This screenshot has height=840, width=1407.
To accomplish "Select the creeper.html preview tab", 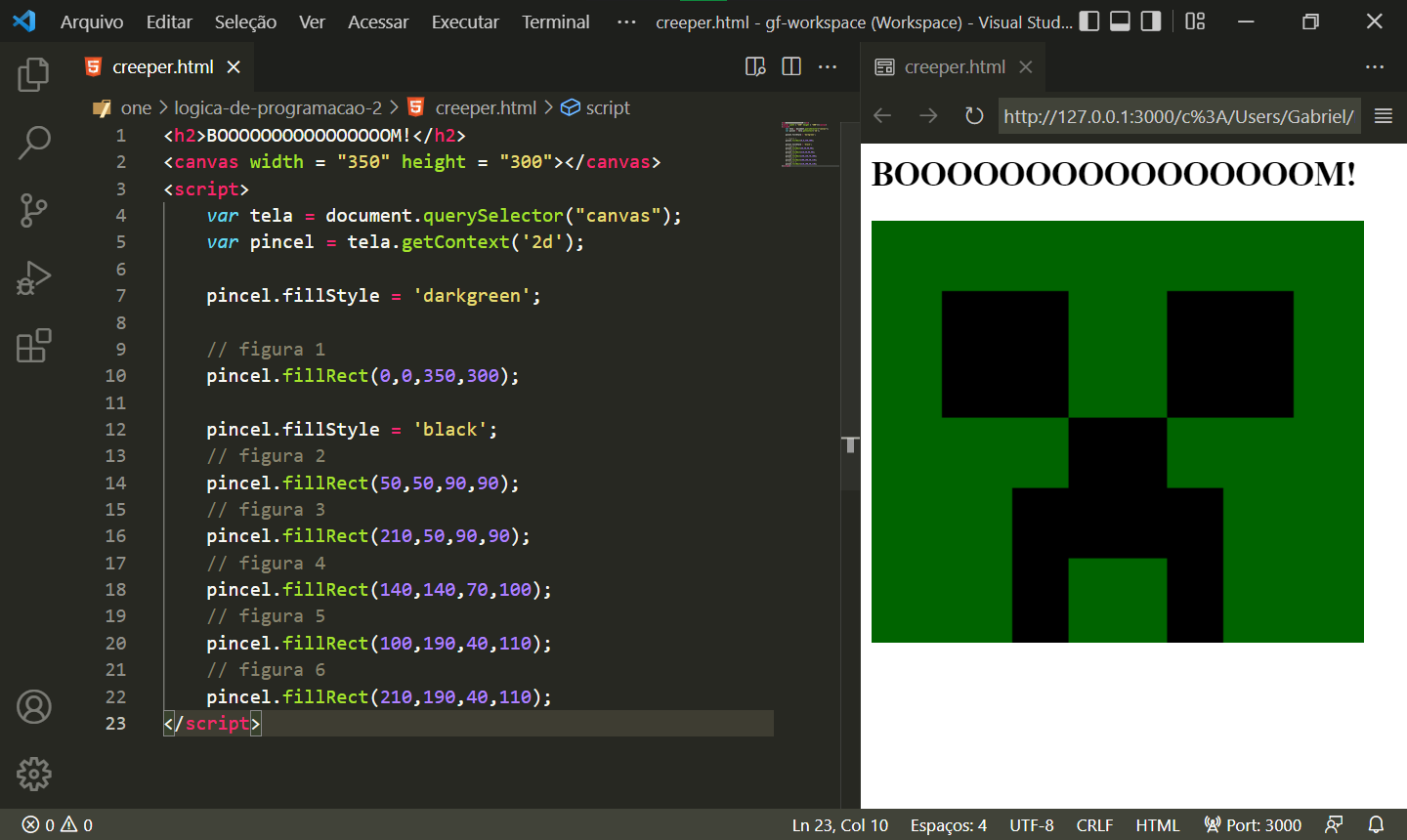I will (955, 66).
